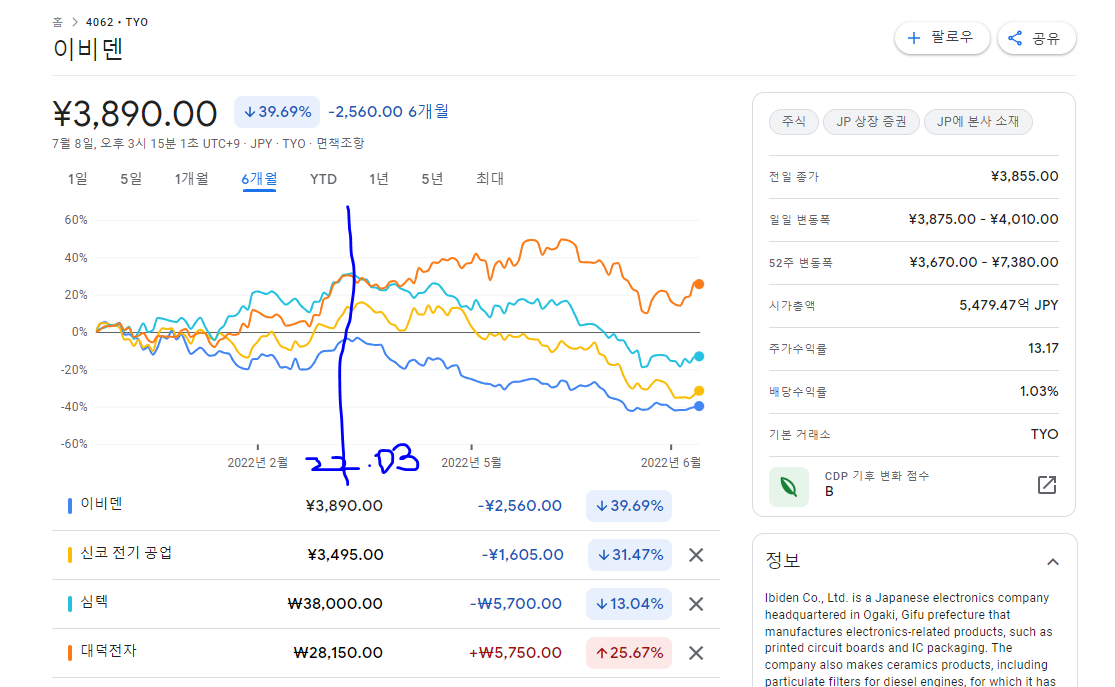Click the 주식 tag chip
The width and height of the screenshot is (1115, 687).
794,122
